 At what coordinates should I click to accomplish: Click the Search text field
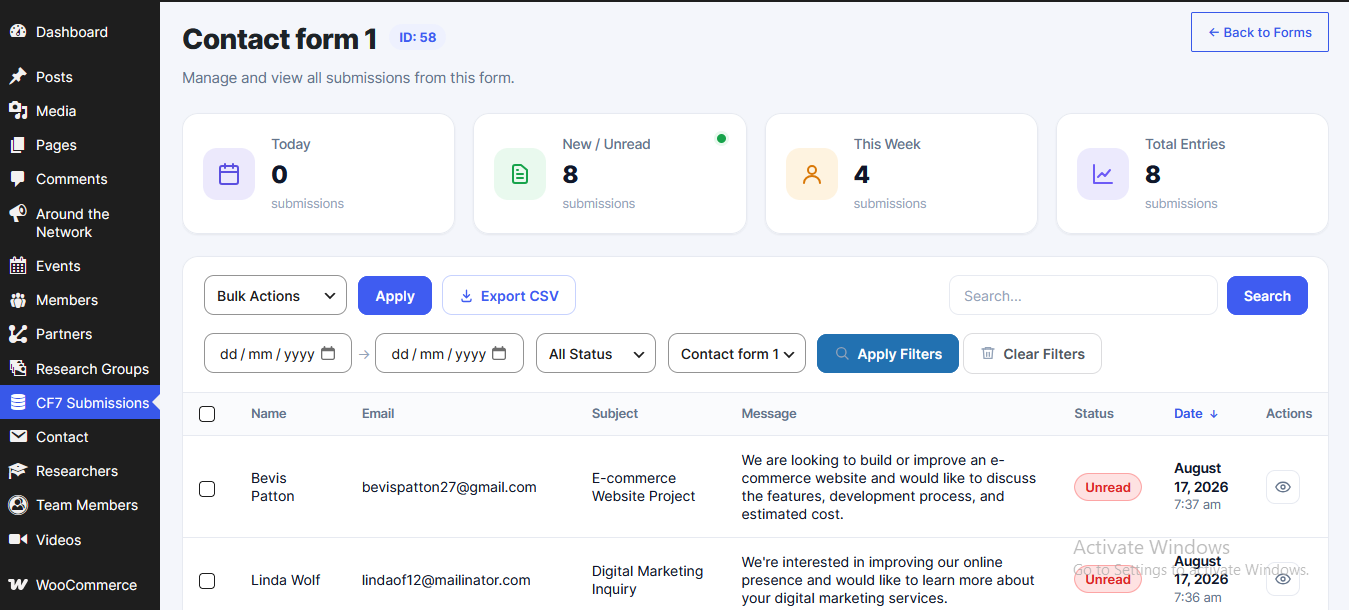[x=1083, y=295]
